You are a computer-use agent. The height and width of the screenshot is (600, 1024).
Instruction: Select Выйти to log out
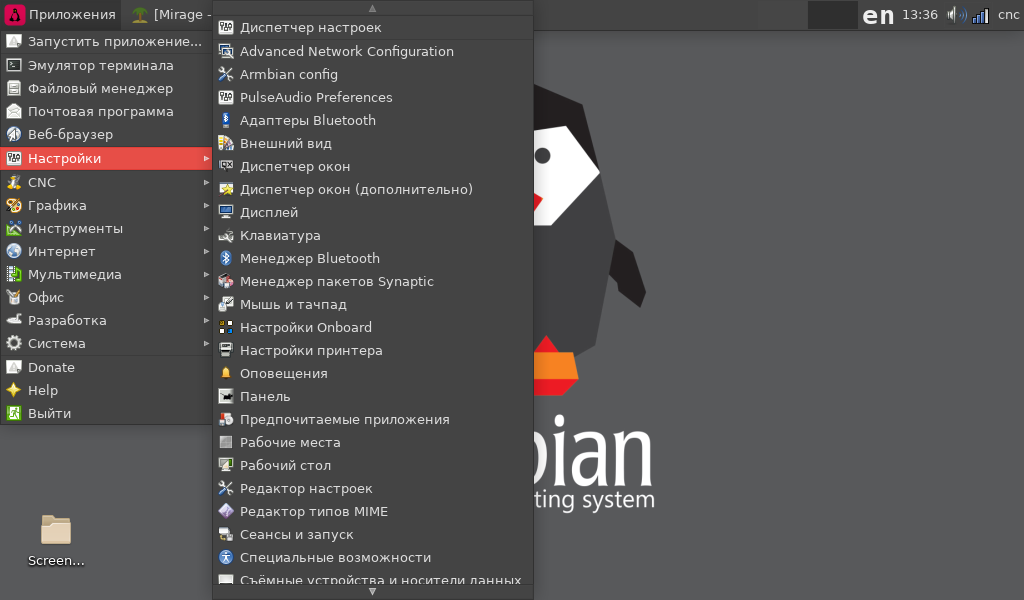tap(106, 413)
